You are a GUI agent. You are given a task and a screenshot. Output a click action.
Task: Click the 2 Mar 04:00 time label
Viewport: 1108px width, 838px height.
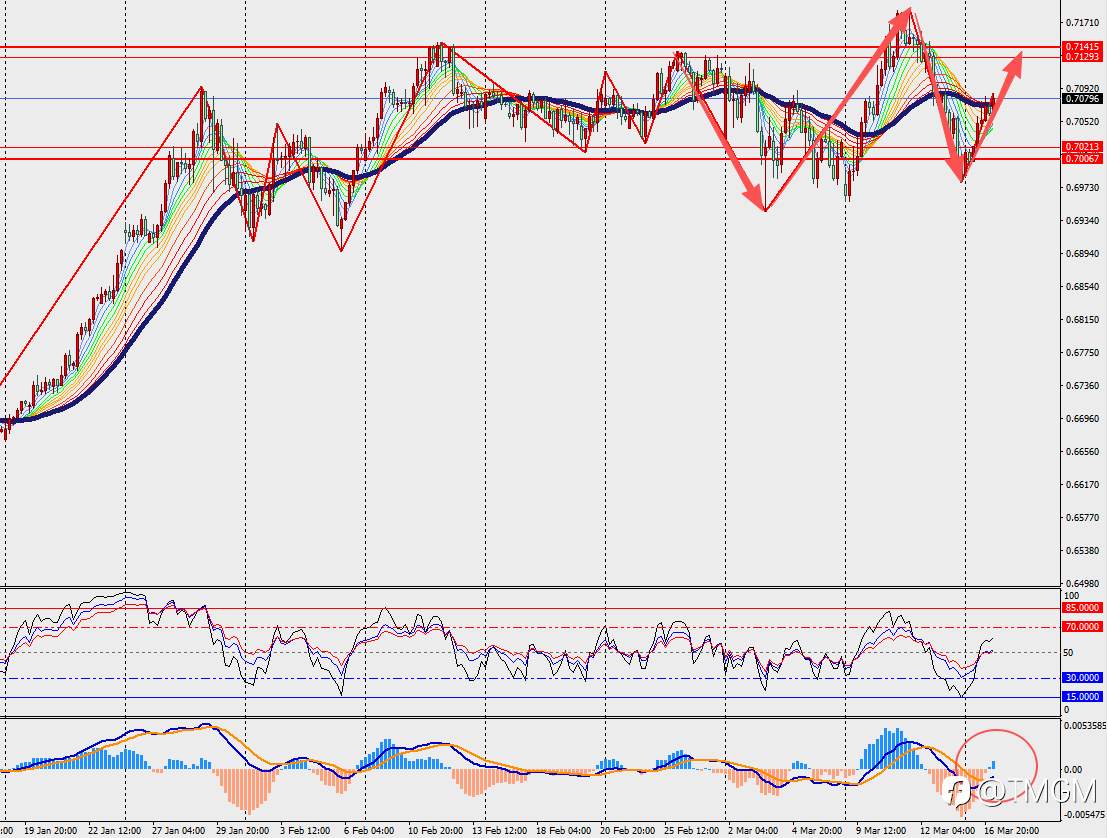click(x=754, y=831)
